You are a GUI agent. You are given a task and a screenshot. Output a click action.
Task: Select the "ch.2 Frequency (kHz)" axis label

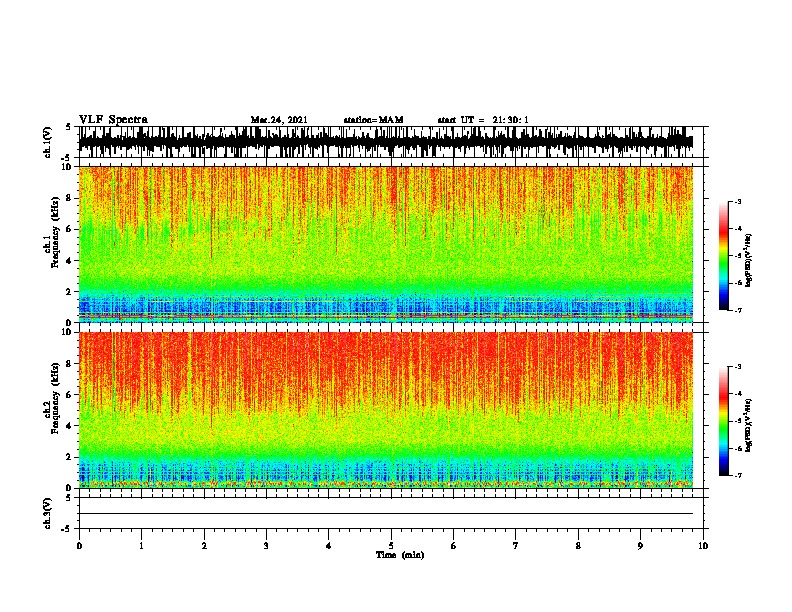click(x=51, y=398)
